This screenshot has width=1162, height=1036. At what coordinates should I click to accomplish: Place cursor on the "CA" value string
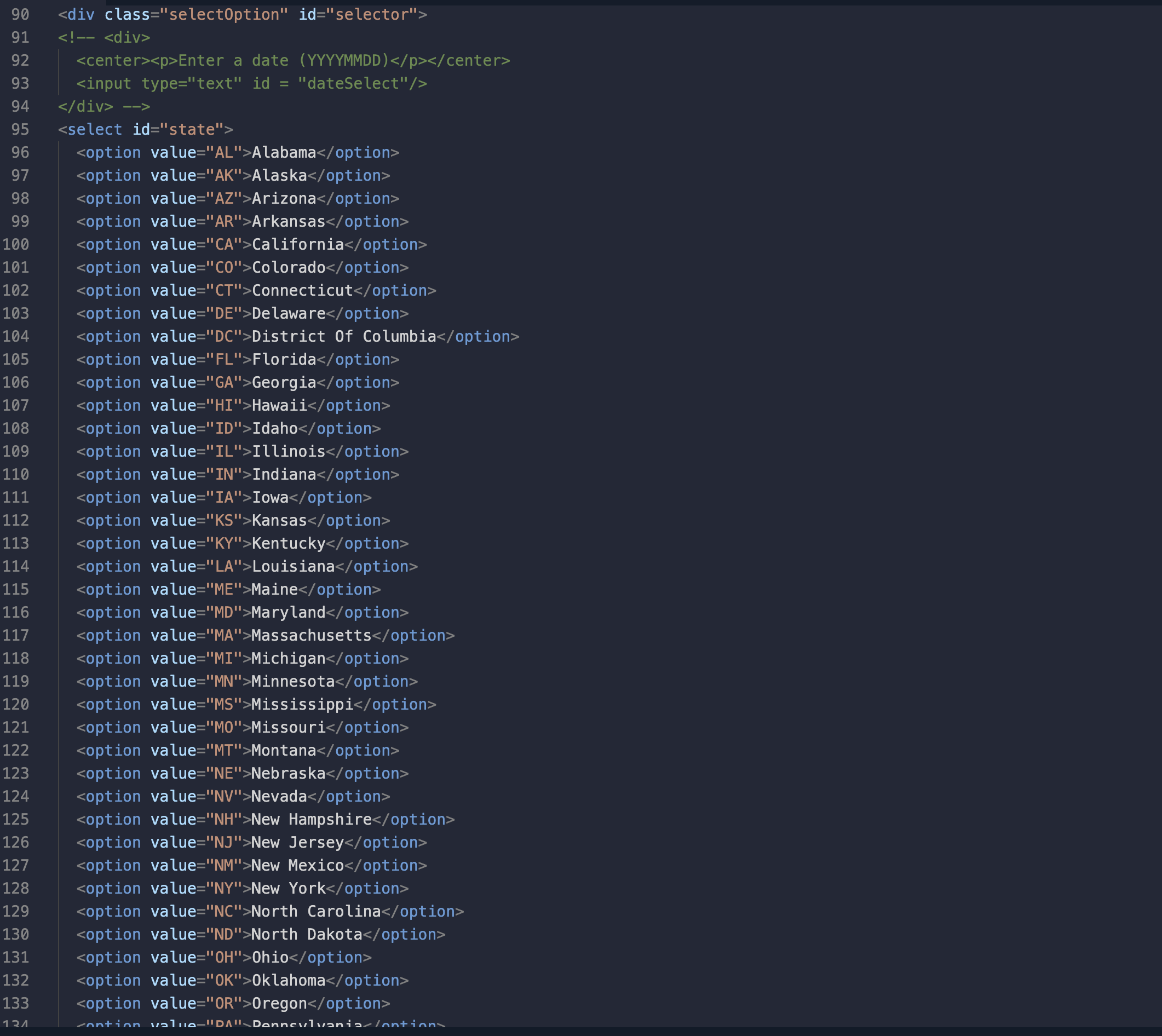pos(224,245)
